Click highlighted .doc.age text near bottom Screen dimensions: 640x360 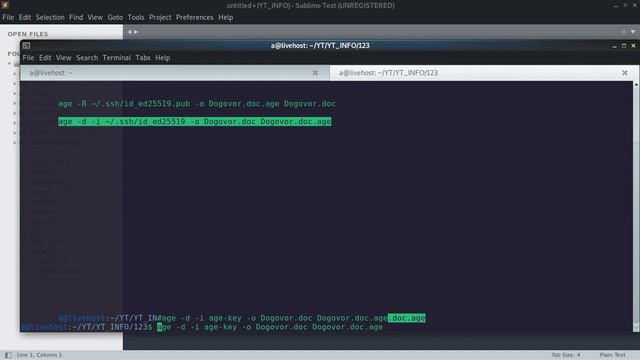pos(407,318)
